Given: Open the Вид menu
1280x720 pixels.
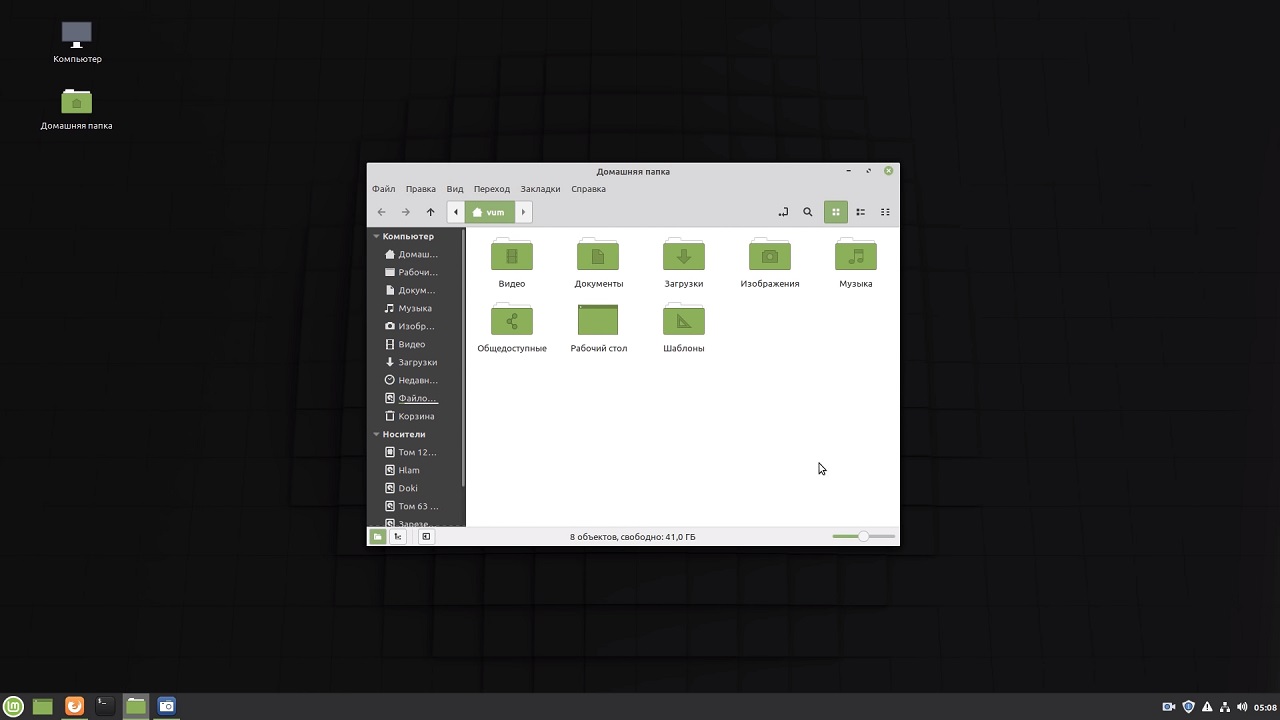Looking at the screenshot, I should tap(455, 189).
